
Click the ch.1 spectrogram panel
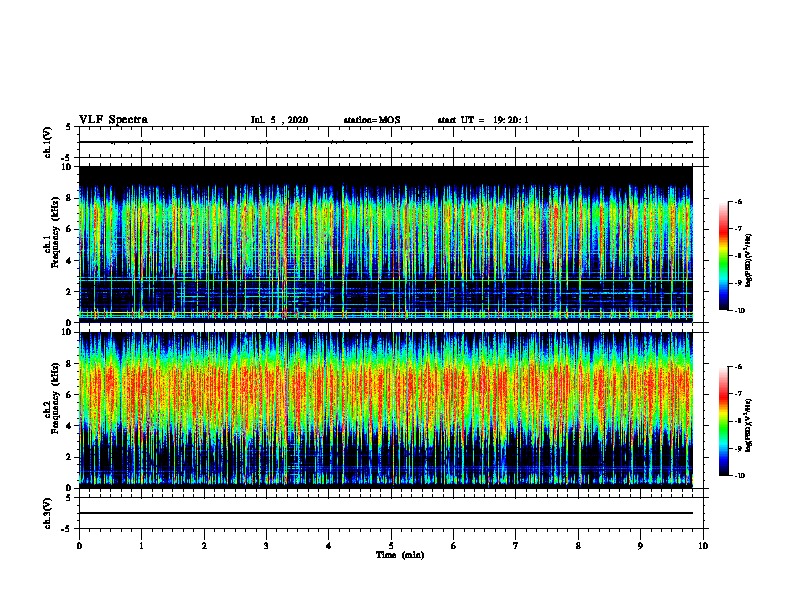click(386, 244)
